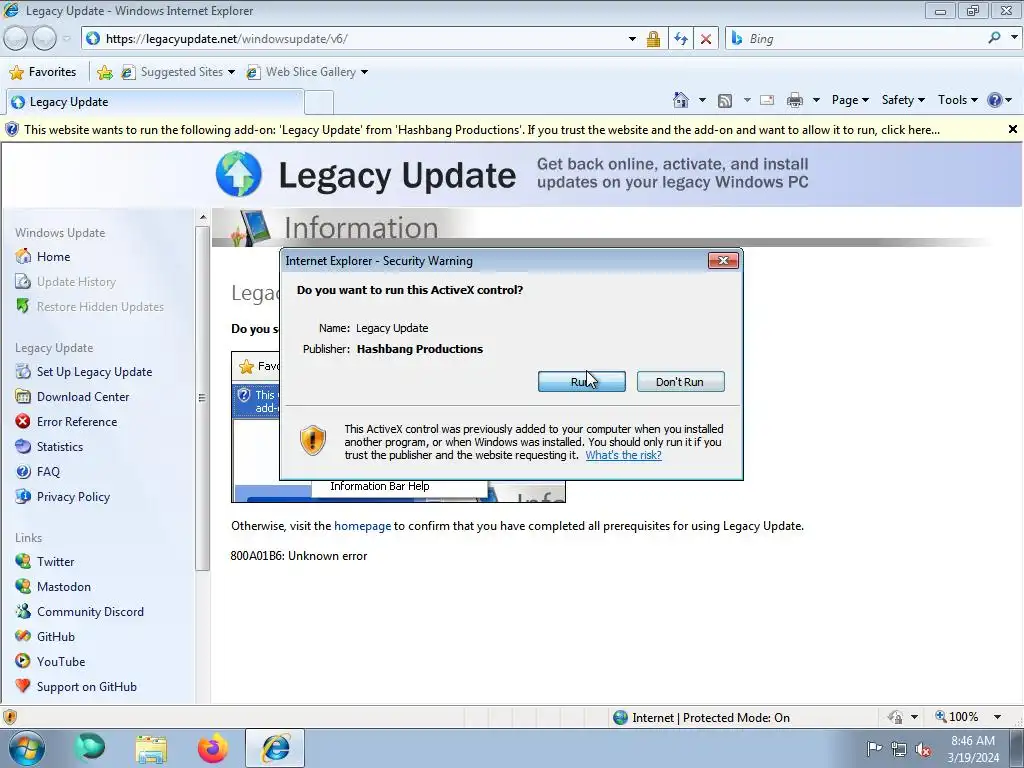This screenshot has height=768, width=1024.
Task: Open the Windows Start button
Action: 27,748
